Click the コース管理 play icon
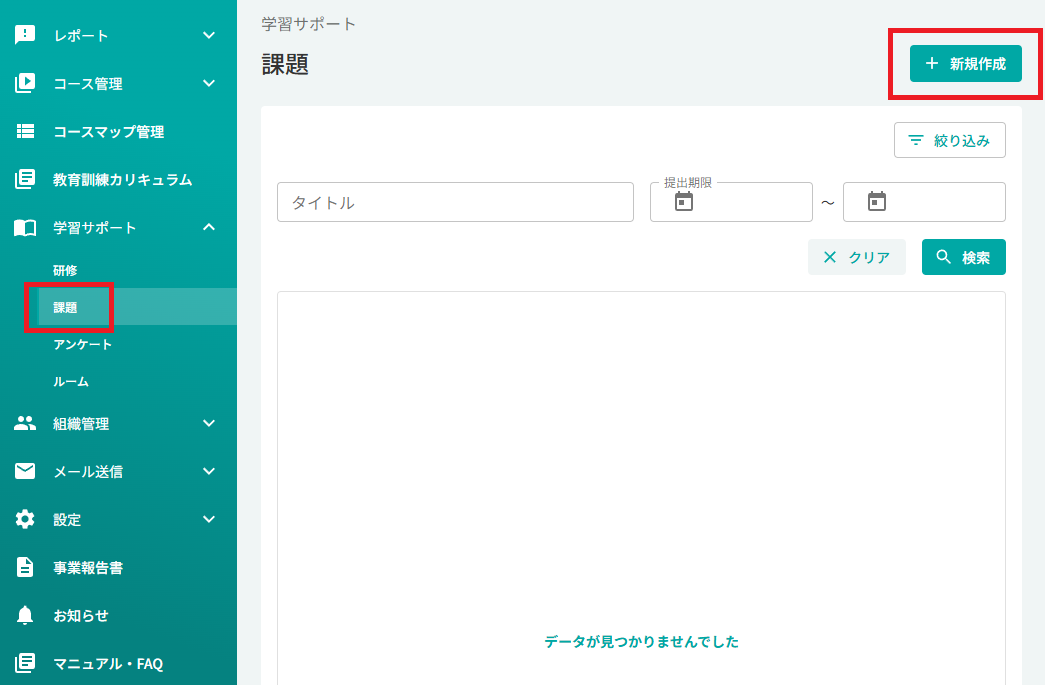Image resolution: width=1045 pixels, height=685 pixels. pyautogui.click(x=25, y=83)
